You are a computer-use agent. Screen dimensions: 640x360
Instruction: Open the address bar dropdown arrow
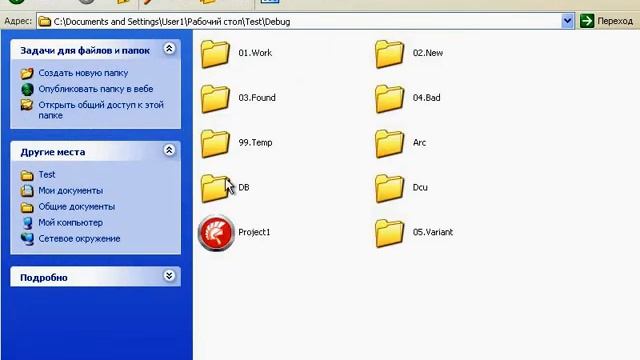coord(567,21)
